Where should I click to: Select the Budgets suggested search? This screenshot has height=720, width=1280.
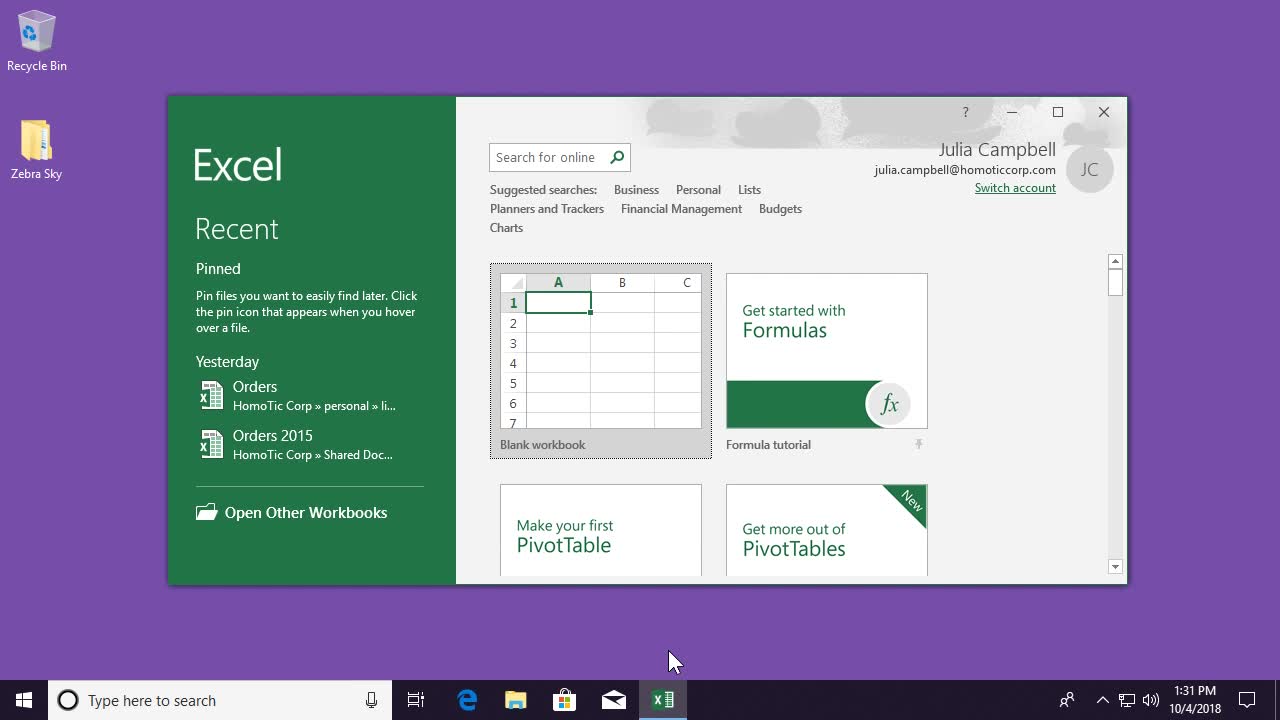[x=780, y=208]
